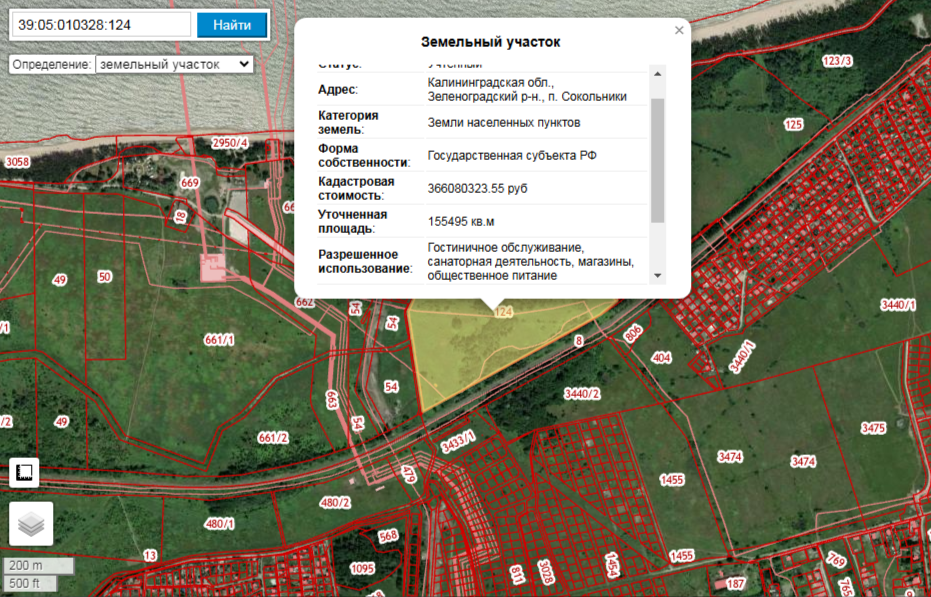Click the cadastral number input field
Image resolution: width=931 pixels, height=597 pixels.
[101, 25]
